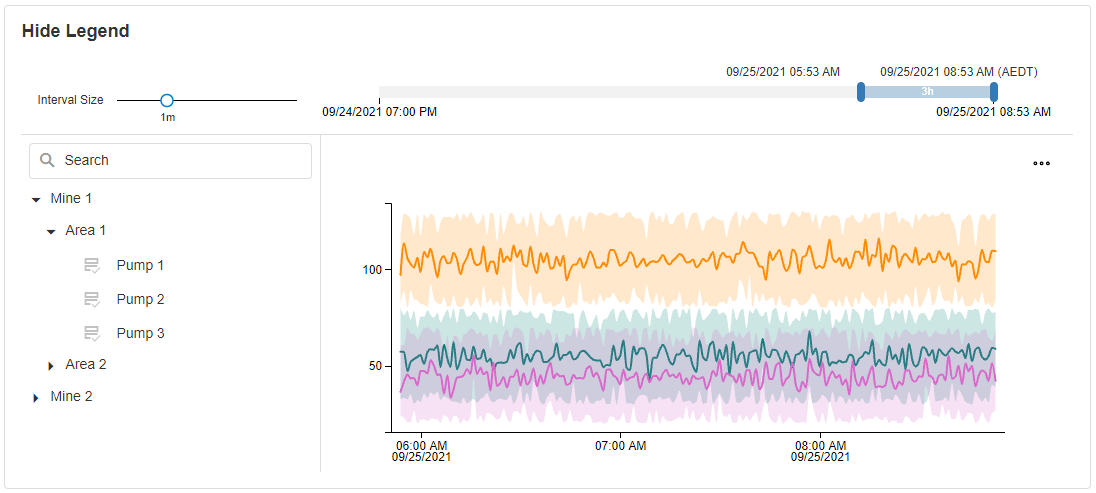
Task: Click the right handle of time range
Action: pos(994,92)
